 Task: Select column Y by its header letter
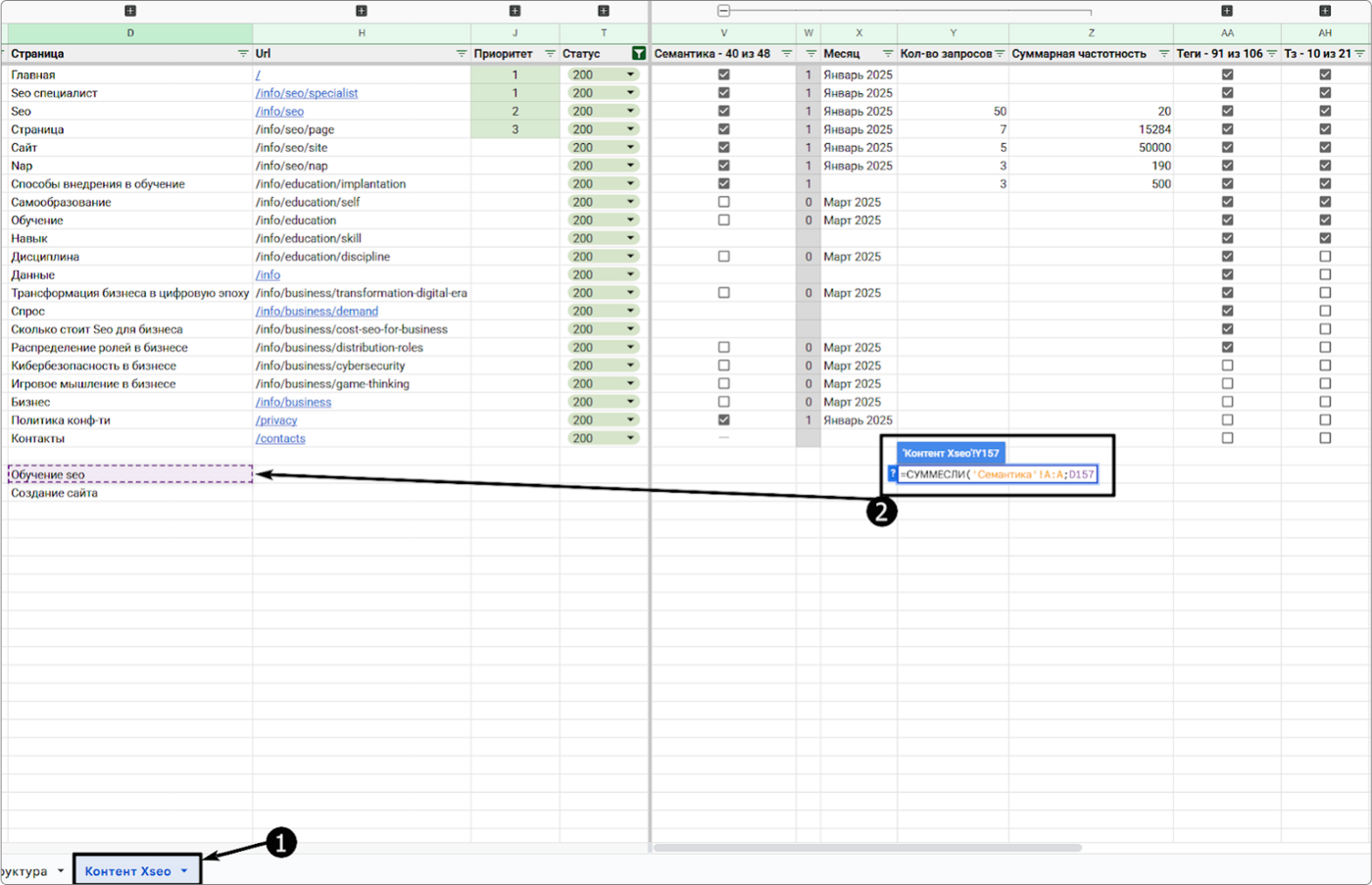pos(953,33)
